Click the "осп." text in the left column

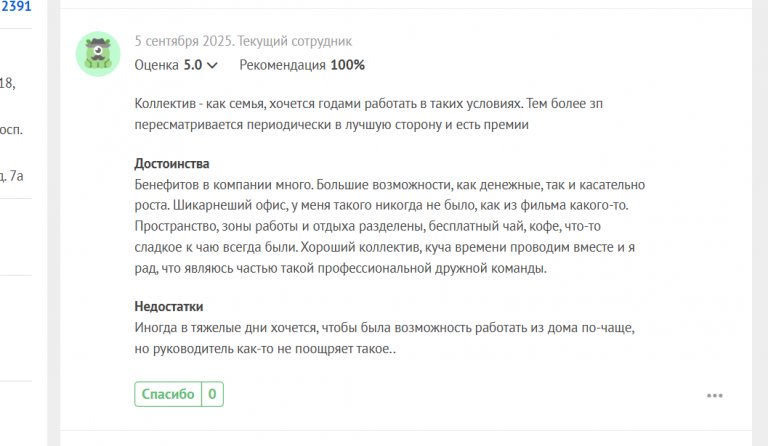pyautogui.click(x=11, y=130)
